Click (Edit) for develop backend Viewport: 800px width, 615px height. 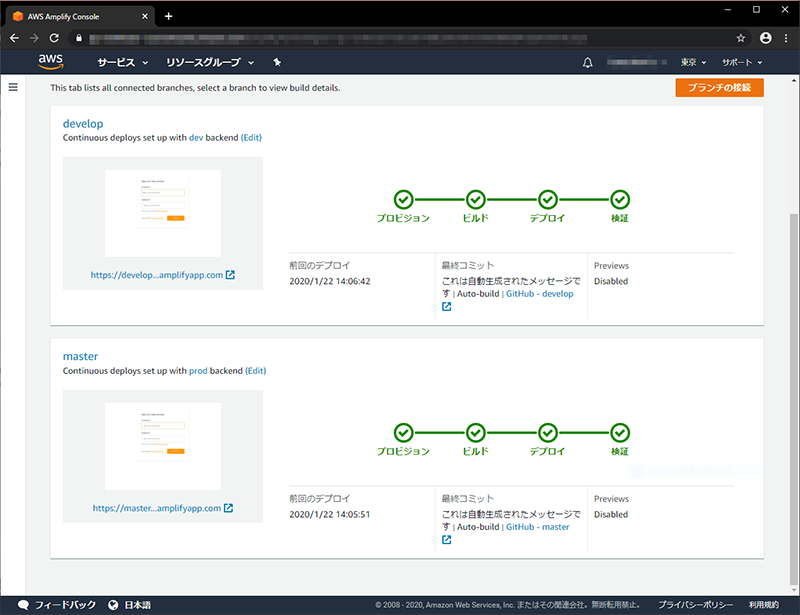tap(251, 137)
